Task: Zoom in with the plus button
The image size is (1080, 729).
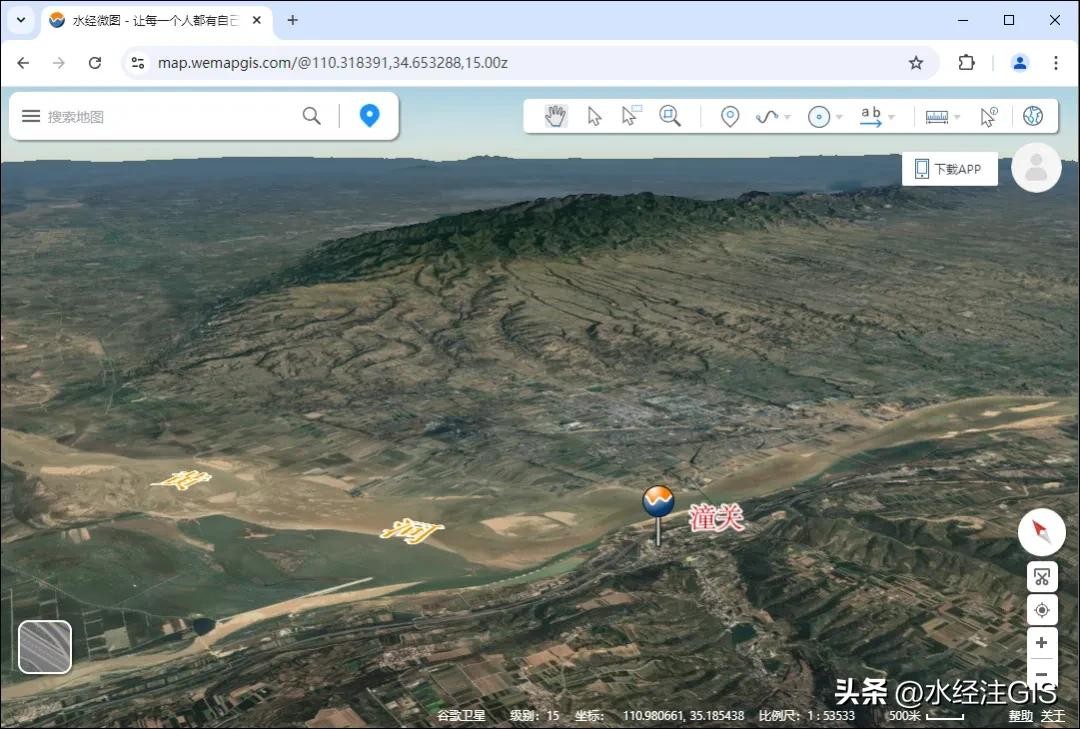Action: coord(1041,643)
